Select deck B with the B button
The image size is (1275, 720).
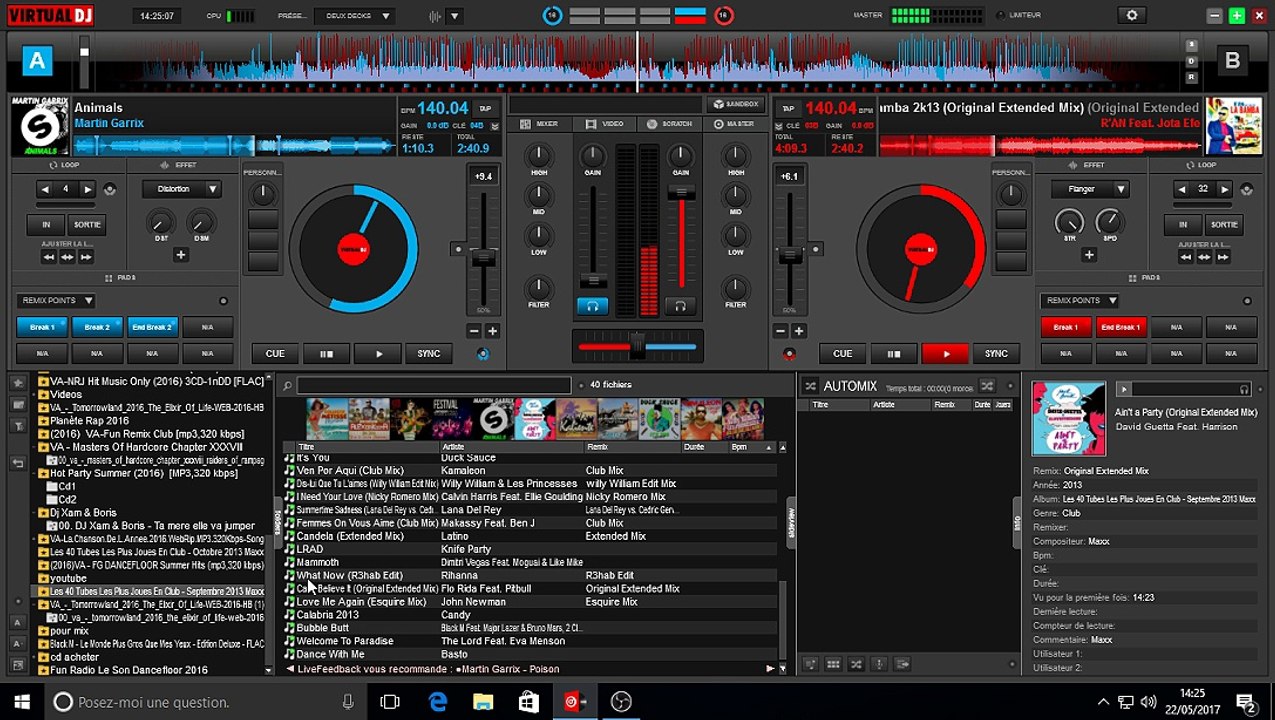coord(1232,61)
